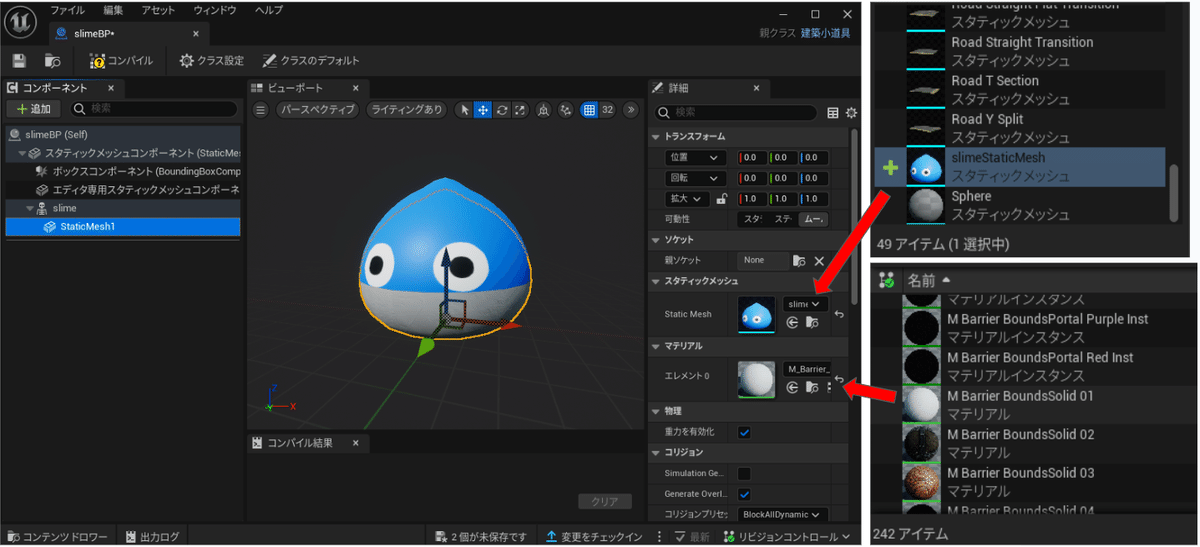Browse to asset in Content Browser icon

tap(52, 61)
